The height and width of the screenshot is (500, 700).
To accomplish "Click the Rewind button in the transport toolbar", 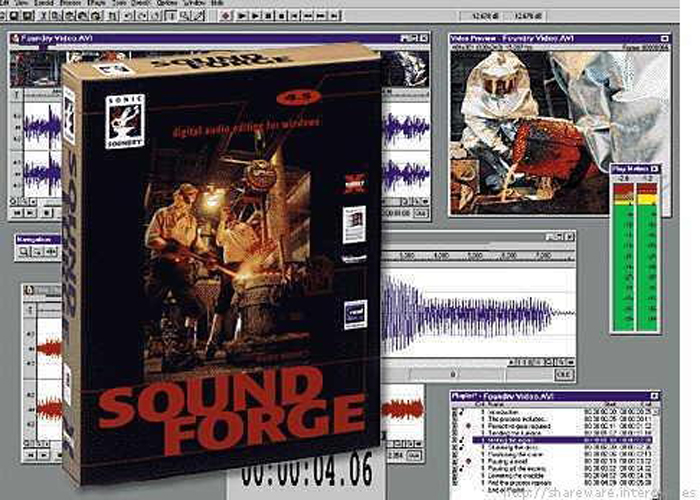I will click(308, 16).
